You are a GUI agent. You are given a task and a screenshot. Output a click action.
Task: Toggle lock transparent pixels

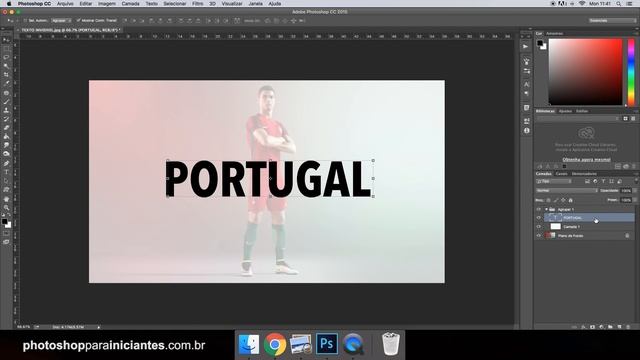pyautogui.click(x=549, y=200)
